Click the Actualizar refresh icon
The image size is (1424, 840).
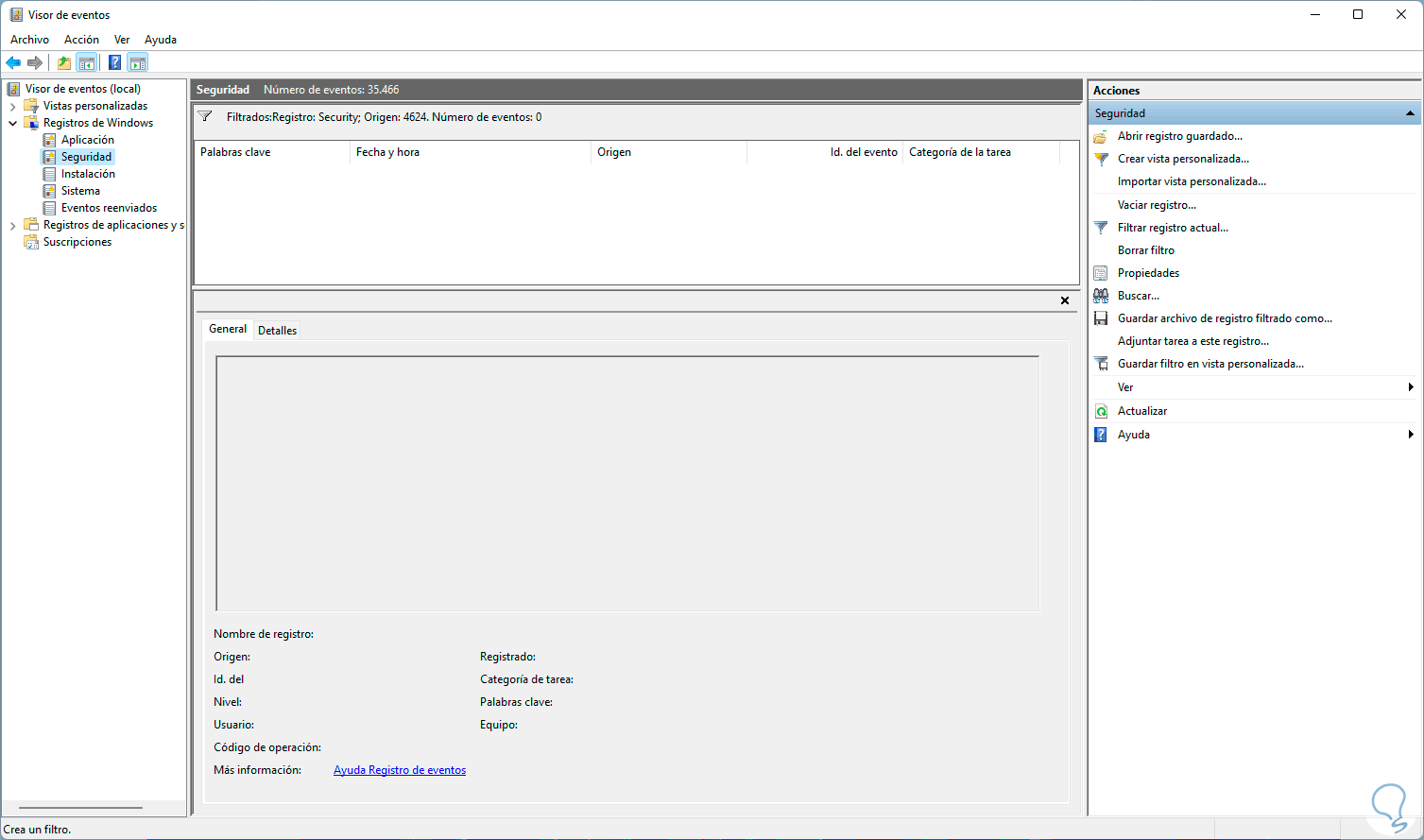tap(1101, 411)
